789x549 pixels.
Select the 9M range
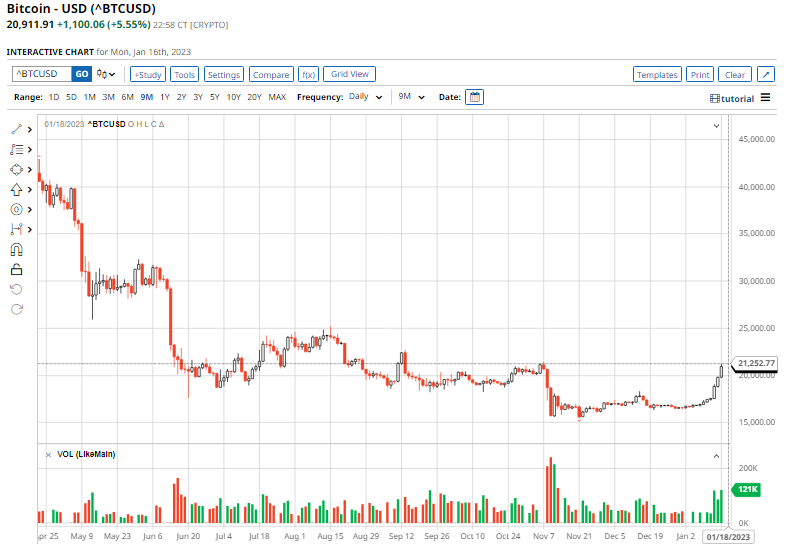pyautogui.click(x=146, y=97)
